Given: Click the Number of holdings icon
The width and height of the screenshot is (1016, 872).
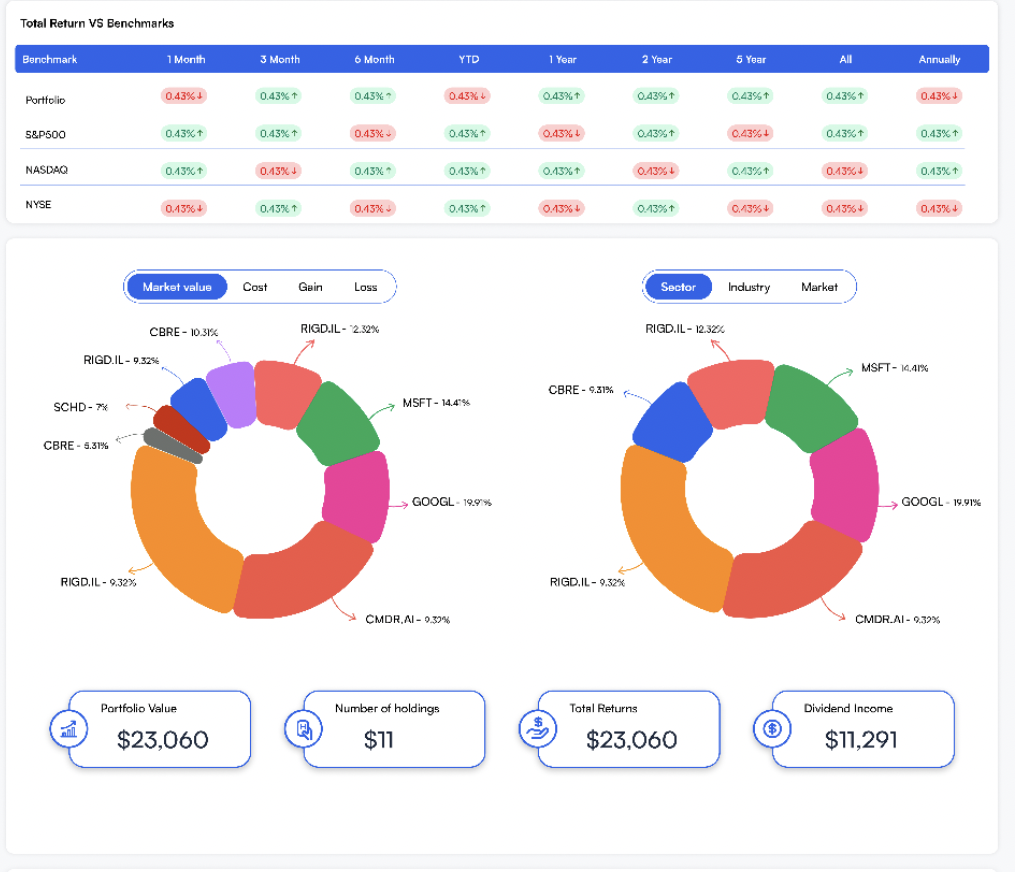Looking at the screenshot, I should (303, 728).
